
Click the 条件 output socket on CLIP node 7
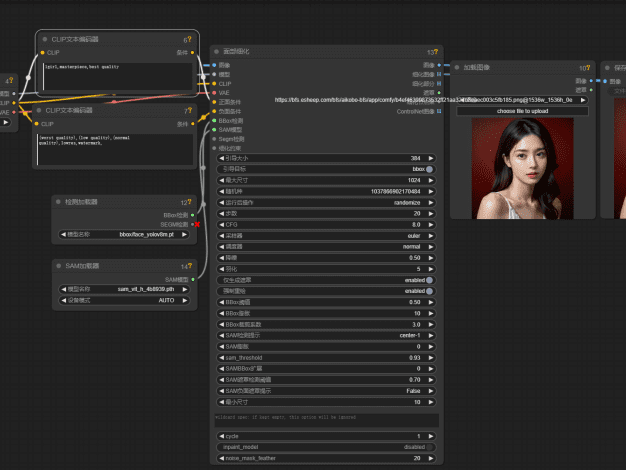point(193,124)
